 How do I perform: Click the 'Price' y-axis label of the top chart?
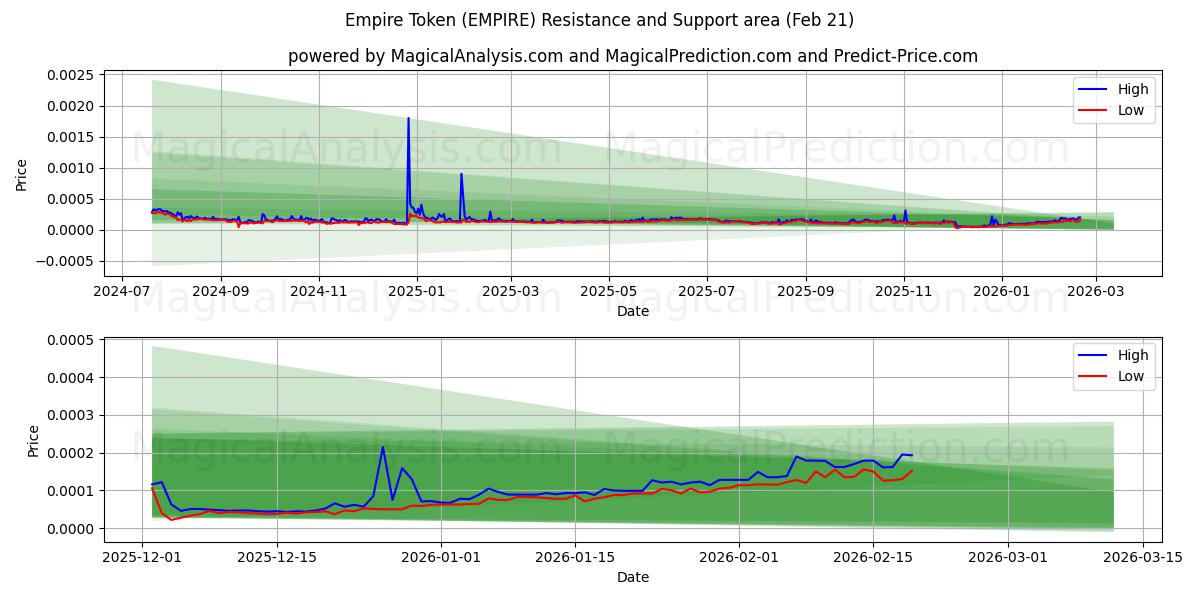point(22,173)
